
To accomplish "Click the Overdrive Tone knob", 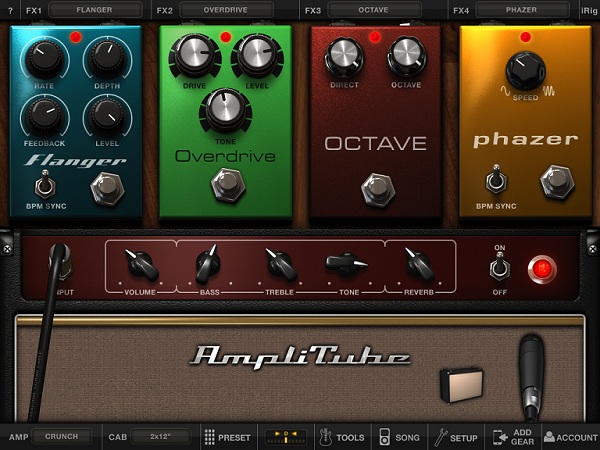I will tap(225, 110).
